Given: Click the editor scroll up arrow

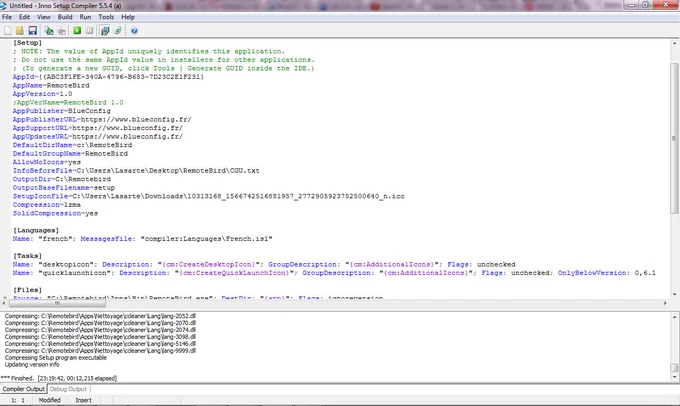Looking at the screenshot, I should tap(674, 43).
